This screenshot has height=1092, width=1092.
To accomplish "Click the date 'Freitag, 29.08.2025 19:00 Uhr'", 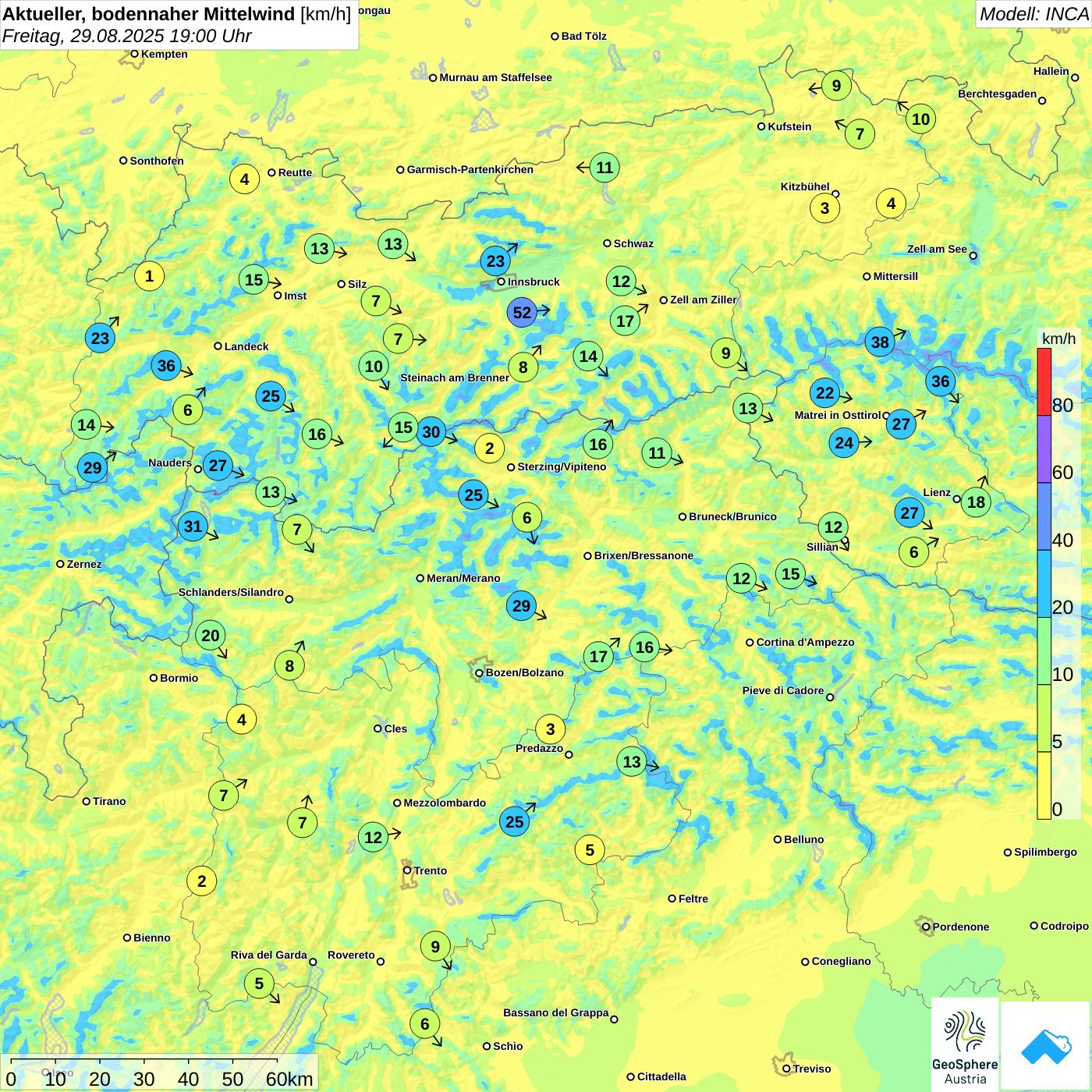I will [x=126, y=36].
